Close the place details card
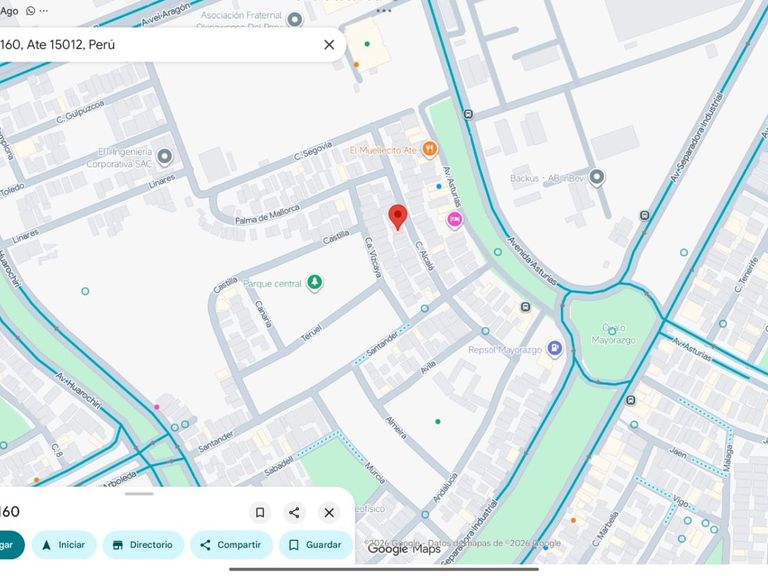 [329, 512]
